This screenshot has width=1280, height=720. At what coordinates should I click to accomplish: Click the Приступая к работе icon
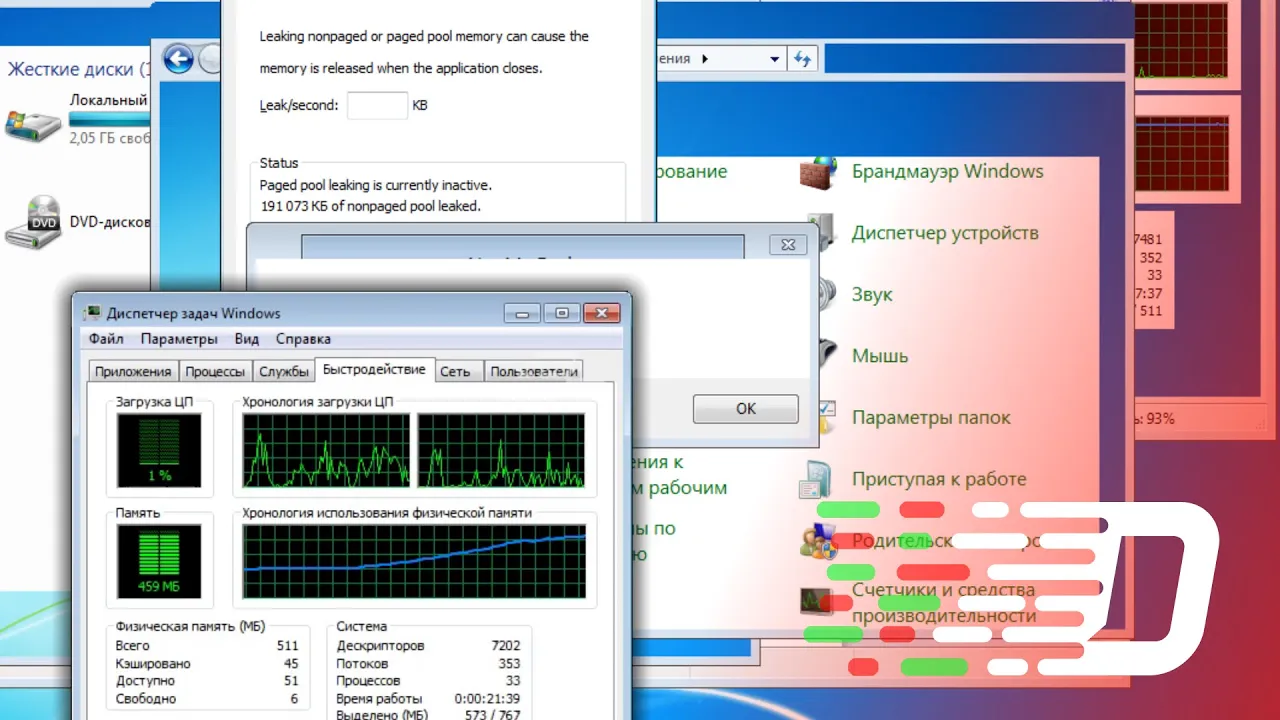[x=814, y=481]
